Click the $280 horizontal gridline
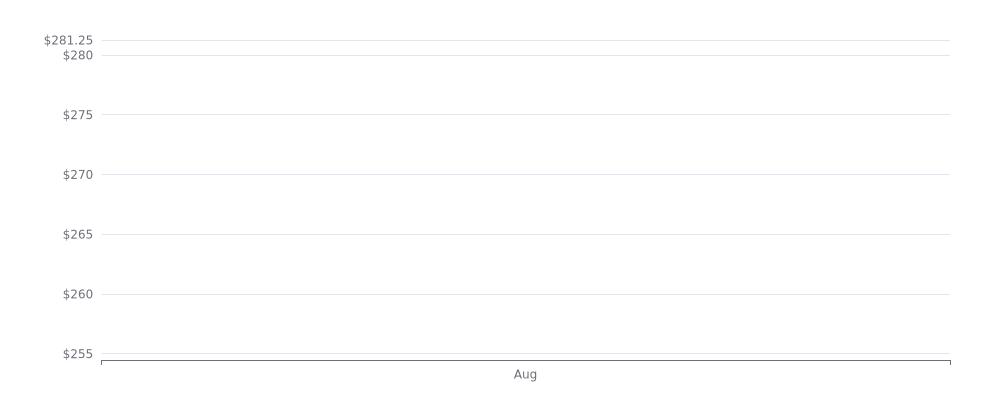The image size is (1000, 400). pyautogui.click(x=526, y=55)
